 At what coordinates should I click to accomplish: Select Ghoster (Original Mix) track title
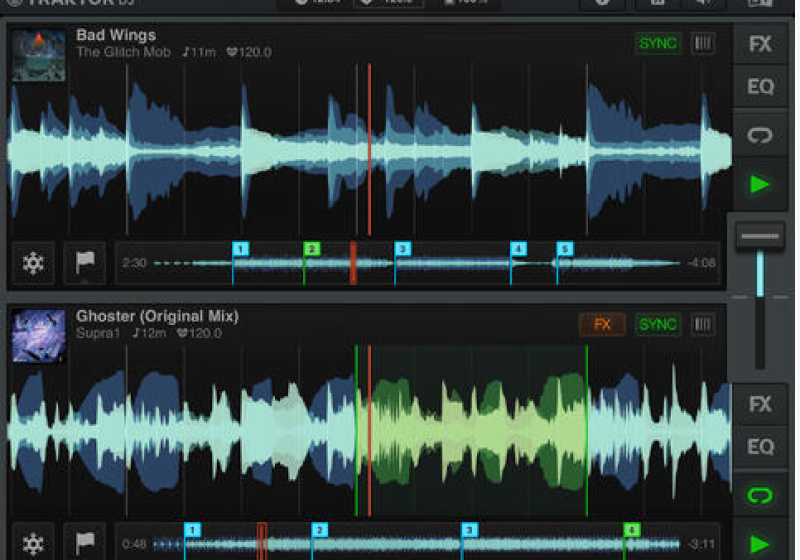[x=157, y=316]
